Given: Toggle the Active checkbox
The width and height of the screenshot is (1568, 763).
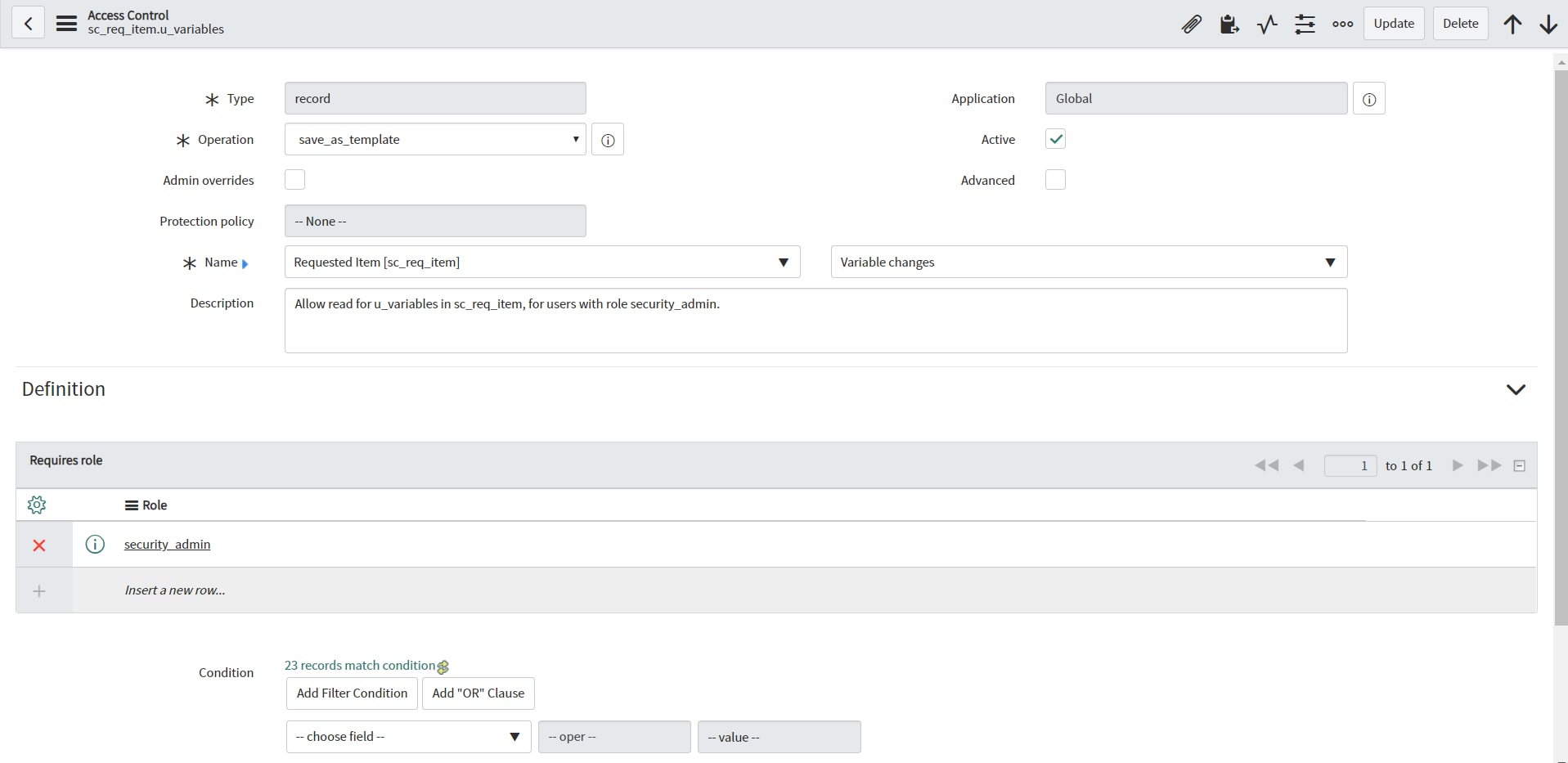Looking at the screenshot, I should [1055, 139].
